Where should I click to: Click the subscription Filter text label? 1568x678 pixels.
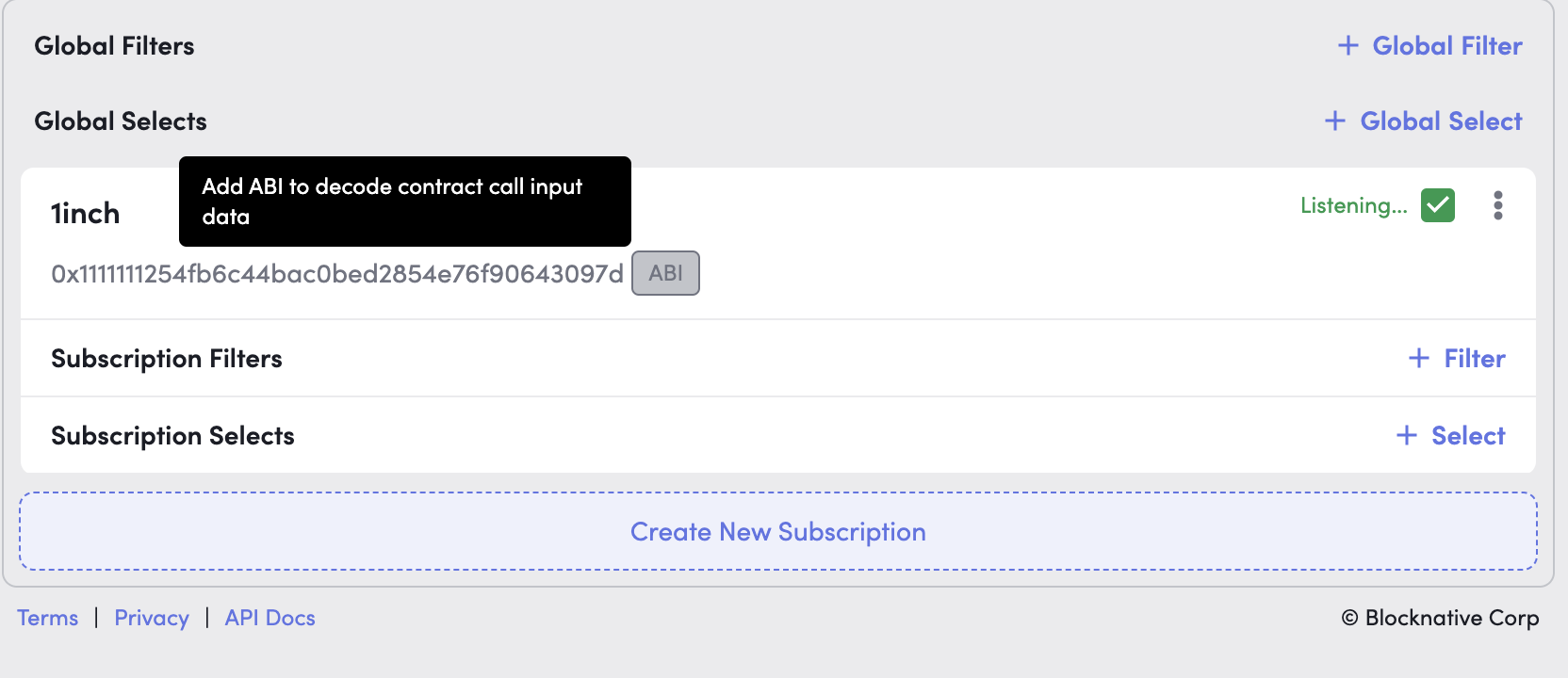click(1475, 358)
